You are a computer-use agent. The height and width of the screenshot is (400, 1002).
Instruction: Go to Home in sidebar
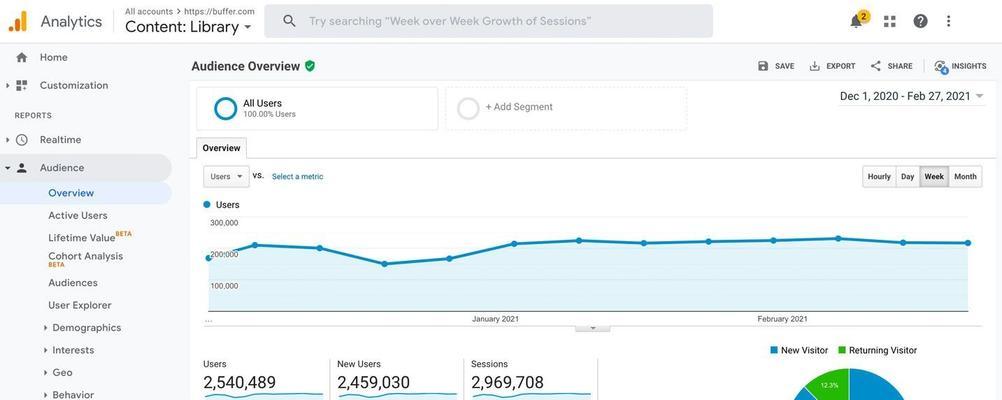pos(54,58)
